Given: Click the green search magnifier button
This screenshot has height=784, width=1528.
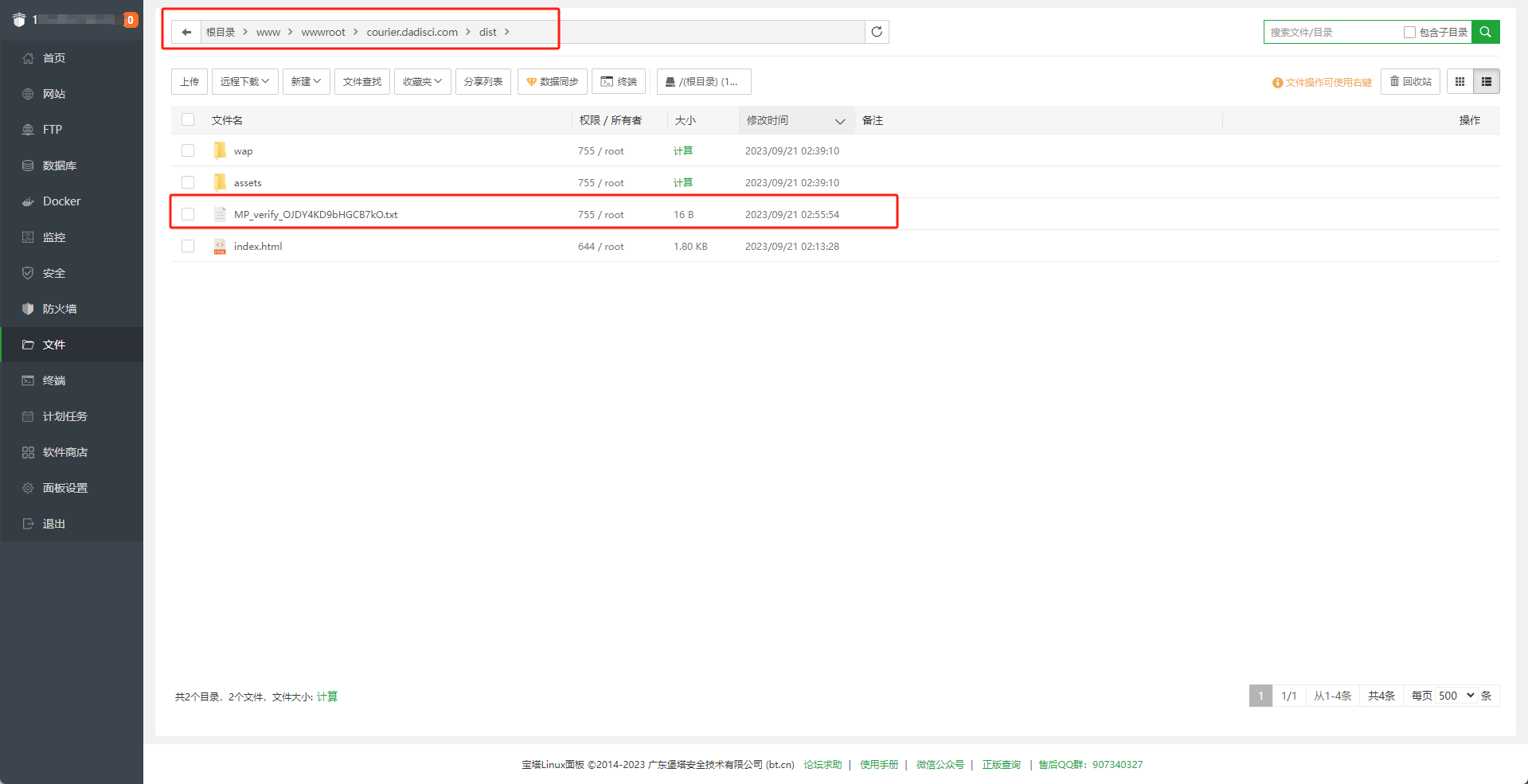Looking at the screenshot, I should pos(1485,32).
